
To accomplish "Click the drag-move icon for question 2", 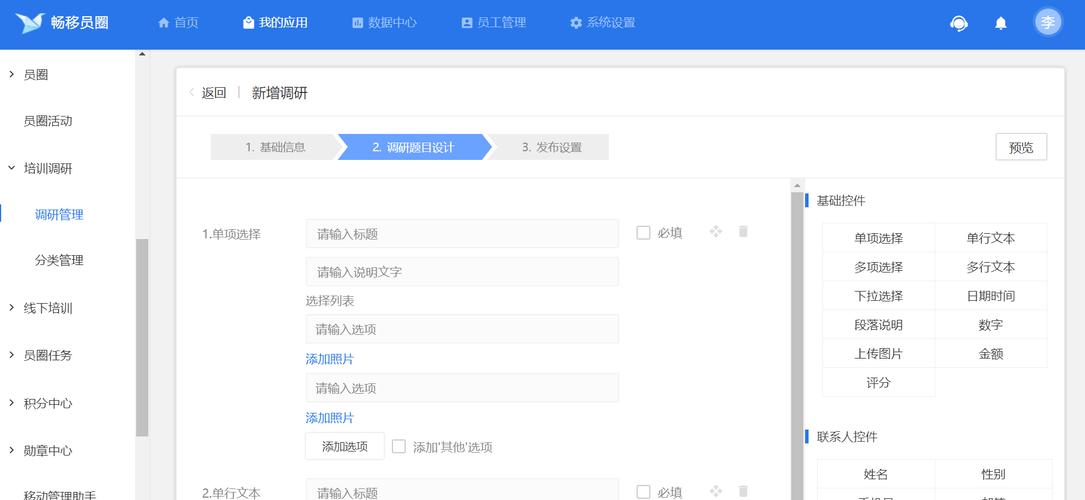I will (716, 491).
